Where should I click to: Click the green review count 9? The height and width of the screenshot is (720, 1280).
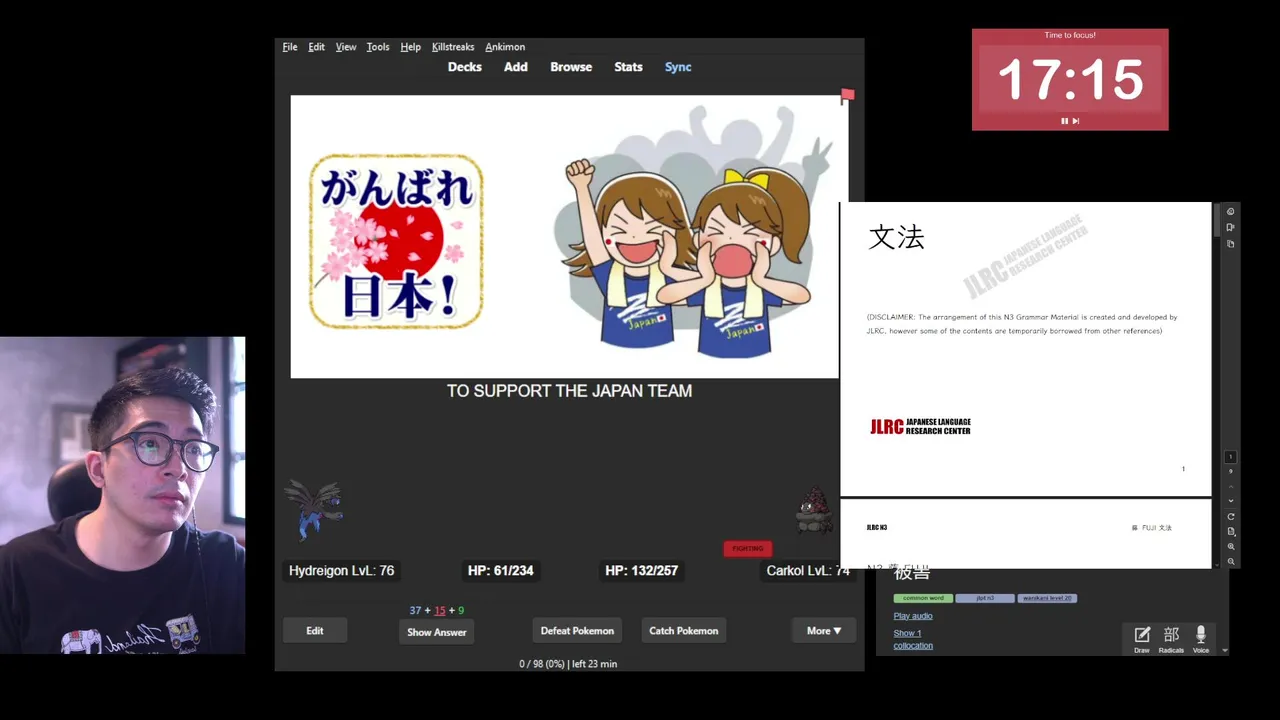click(461, 610)
